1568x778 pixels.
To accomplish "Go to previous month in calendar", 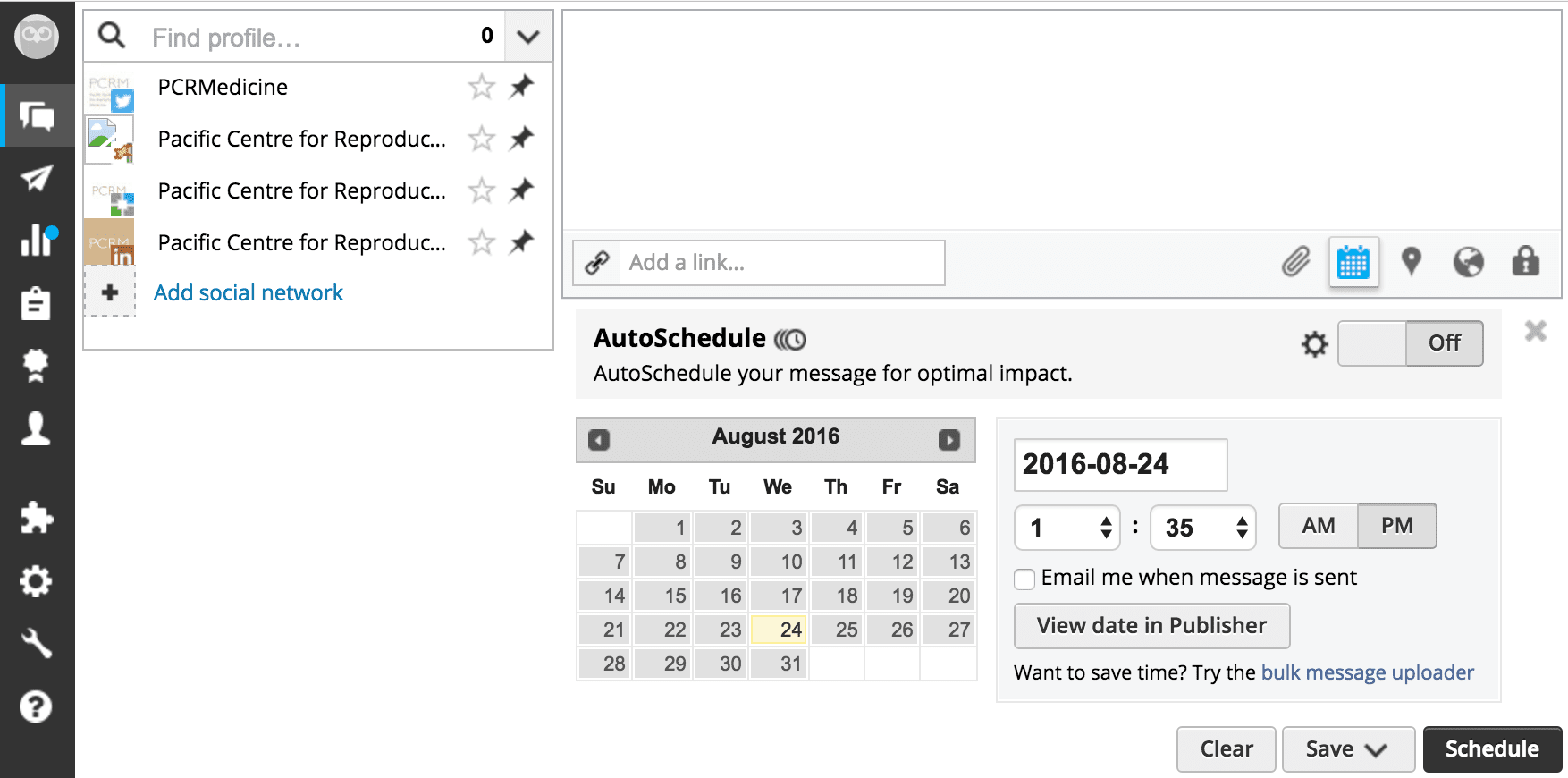I will (x=599, y=440).
